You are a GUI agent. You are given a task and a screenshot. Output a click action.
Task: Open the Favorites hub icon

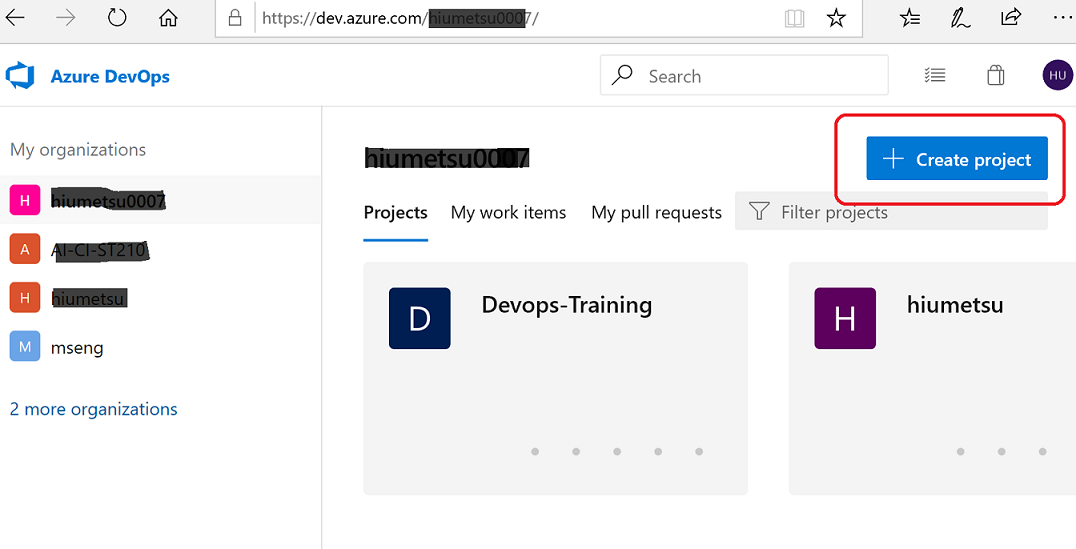(x=910, y=18)
